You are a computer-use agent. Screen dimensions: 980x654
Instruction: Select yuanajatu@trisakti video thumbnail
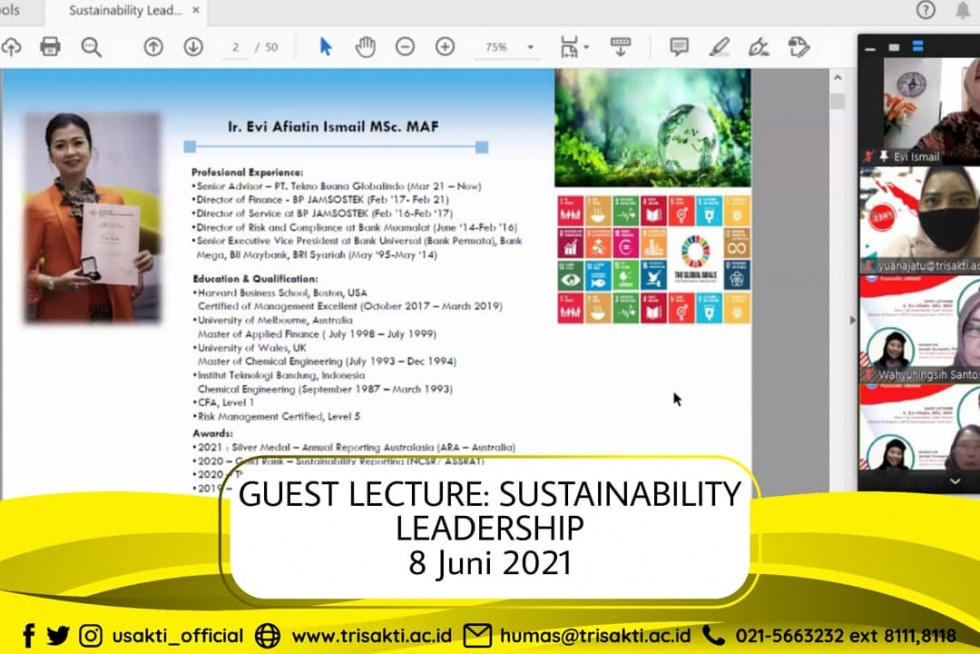[x=920, y=220]
